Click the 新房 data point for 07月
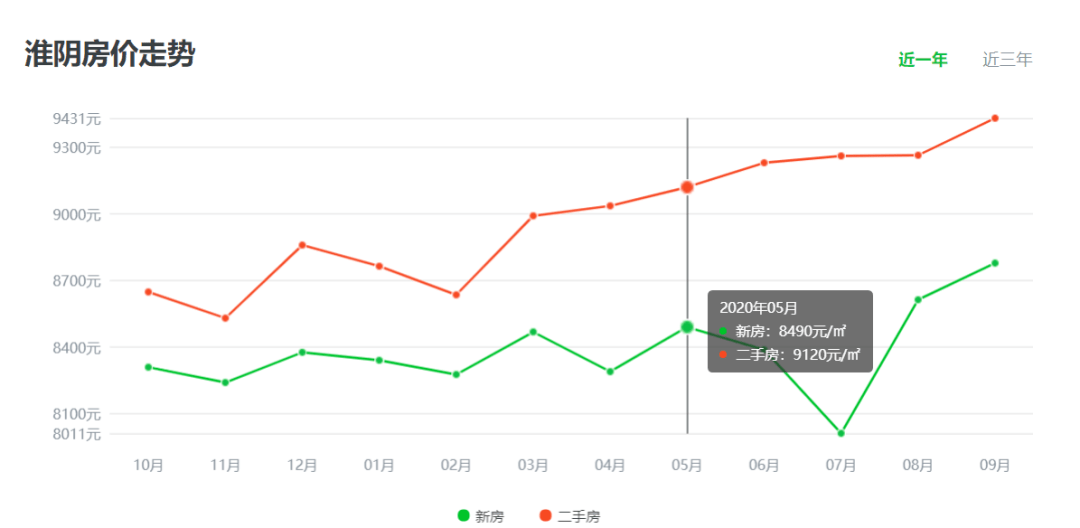 [x=841, y=433]
